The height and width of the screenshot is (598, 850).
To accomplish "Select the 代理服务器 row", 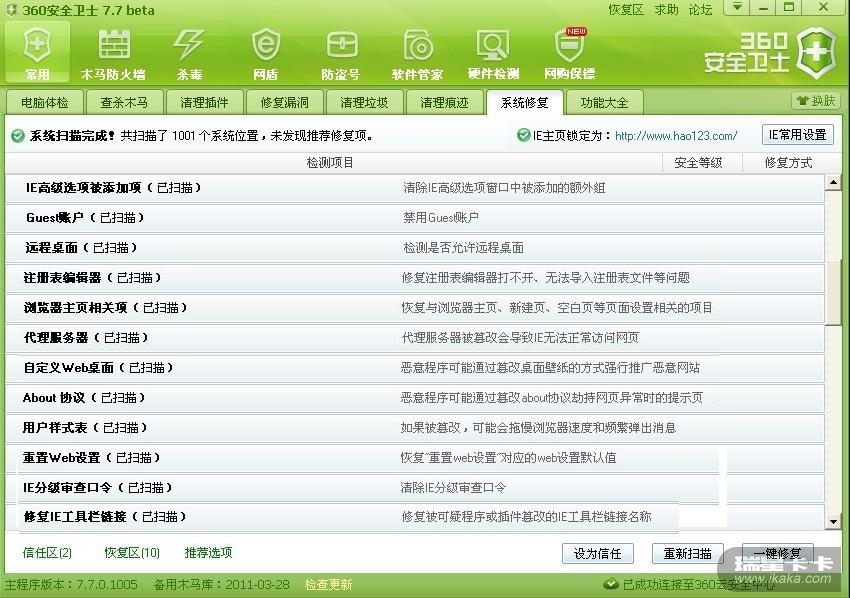I will pos(415,338).
